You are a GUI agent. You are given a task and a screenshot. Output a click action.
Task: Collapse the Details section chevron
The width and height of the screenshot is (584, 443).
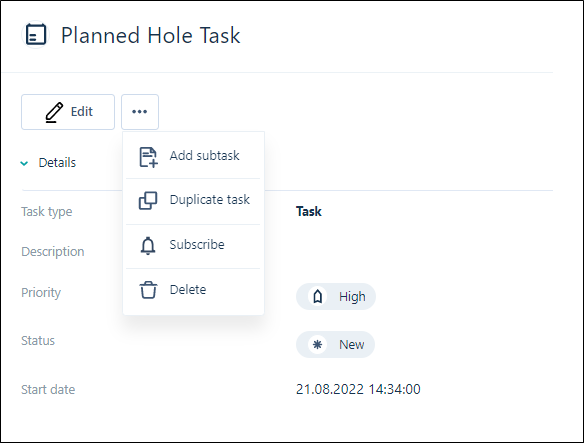click(x=24, y=163)
